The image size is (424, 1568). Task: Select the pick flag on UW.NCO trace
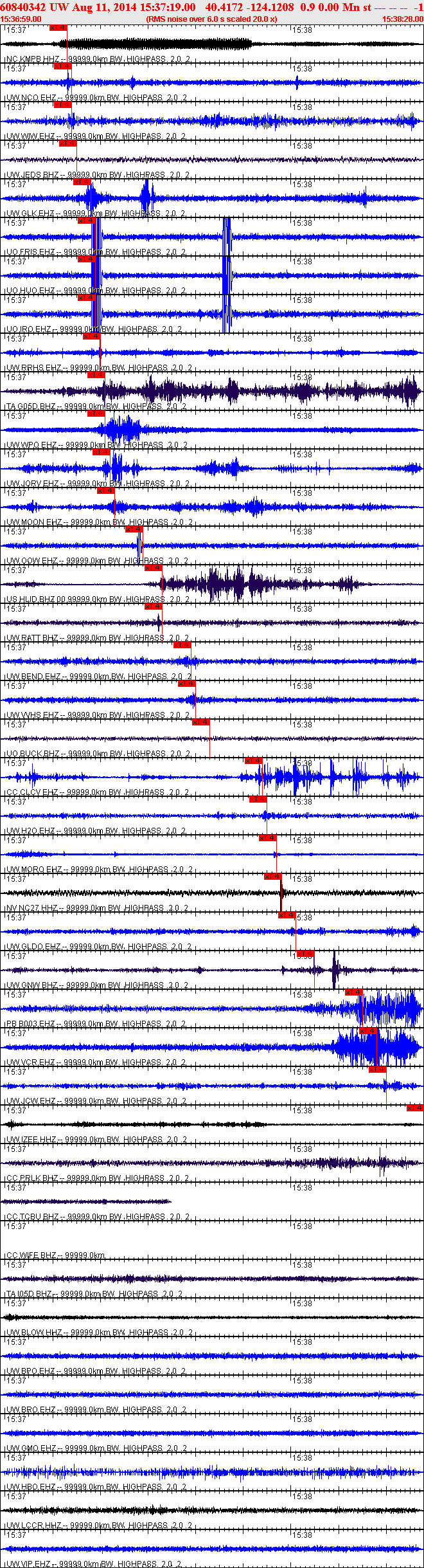[62, 66]
